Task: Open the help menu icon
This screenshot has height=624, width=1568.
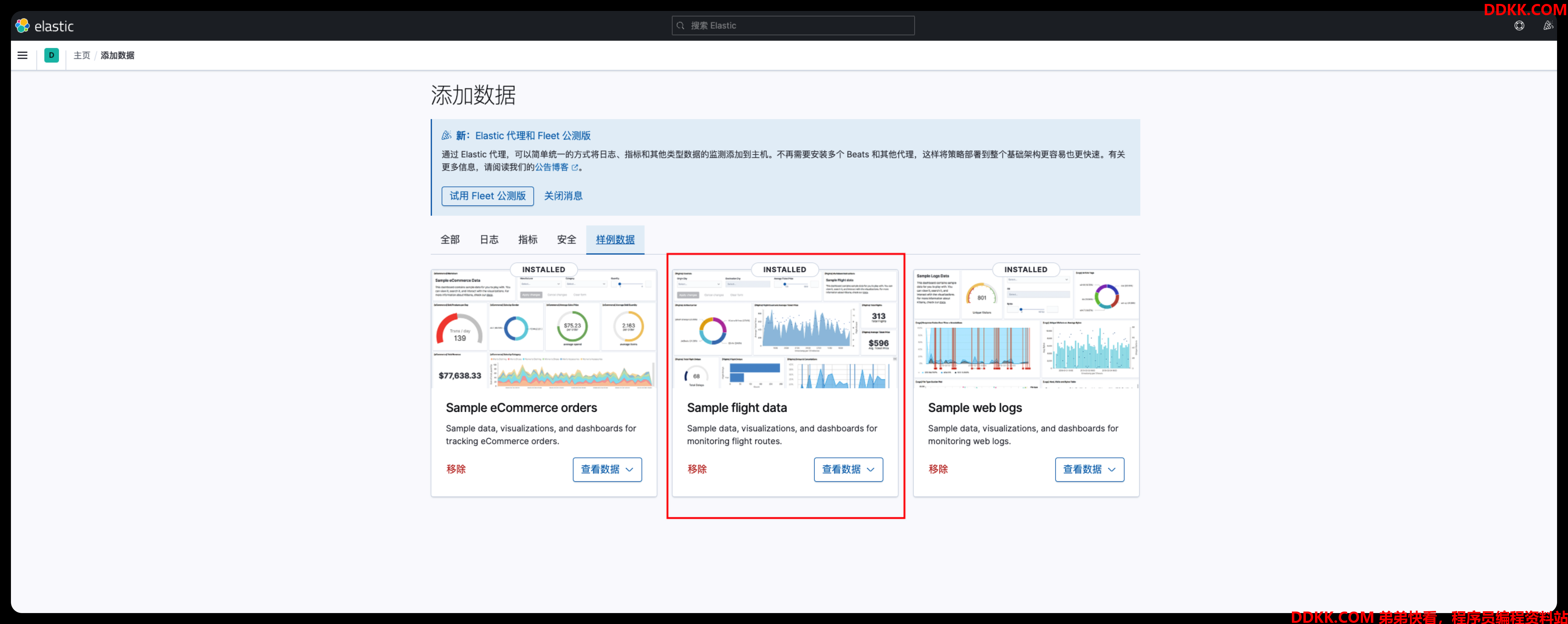Action: click(x=1519, y=26)
